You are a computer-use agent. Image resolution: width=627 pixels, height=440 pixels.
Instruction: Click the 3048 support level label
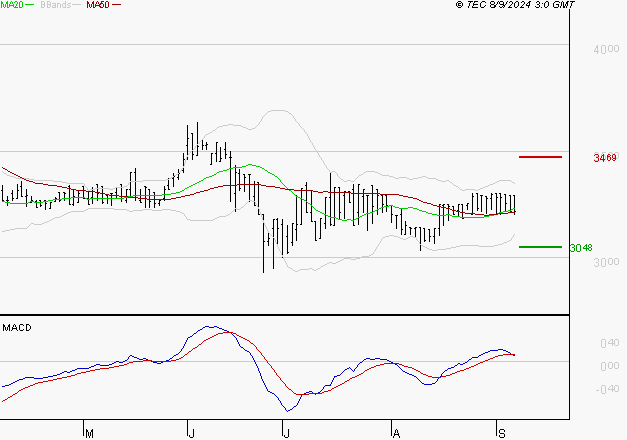[x=581, y=248]
